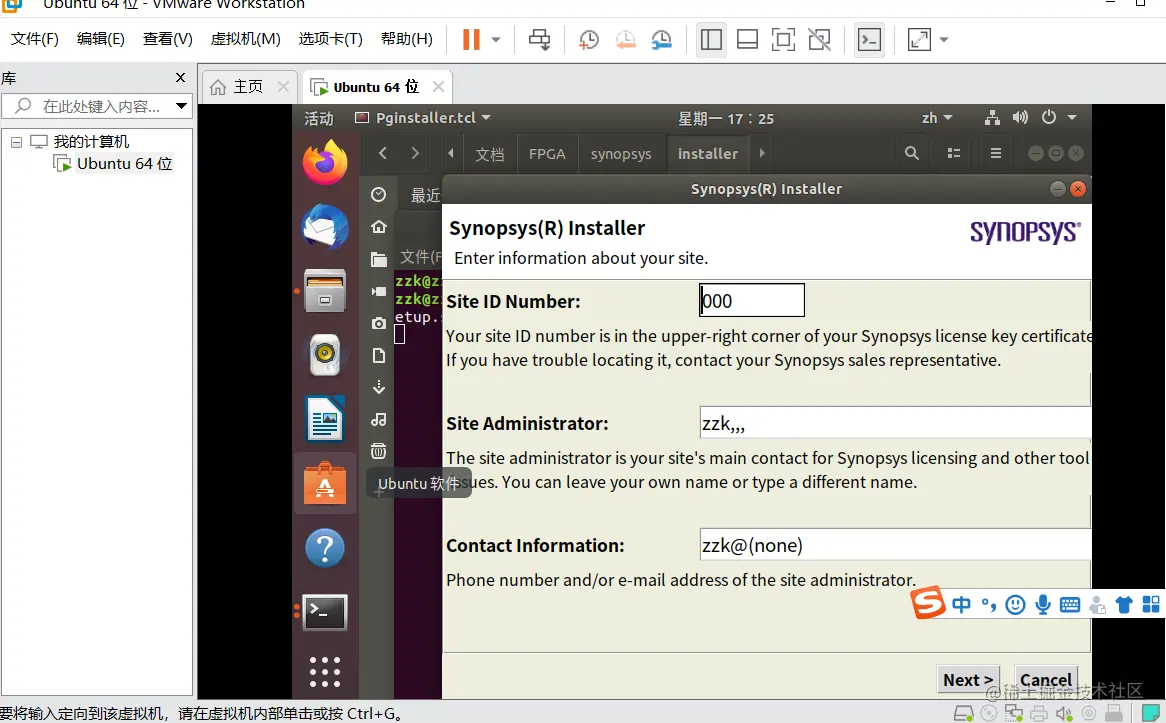
Task: Click 活动 in the Ubuntu top bar
Action: coord(318,118)
